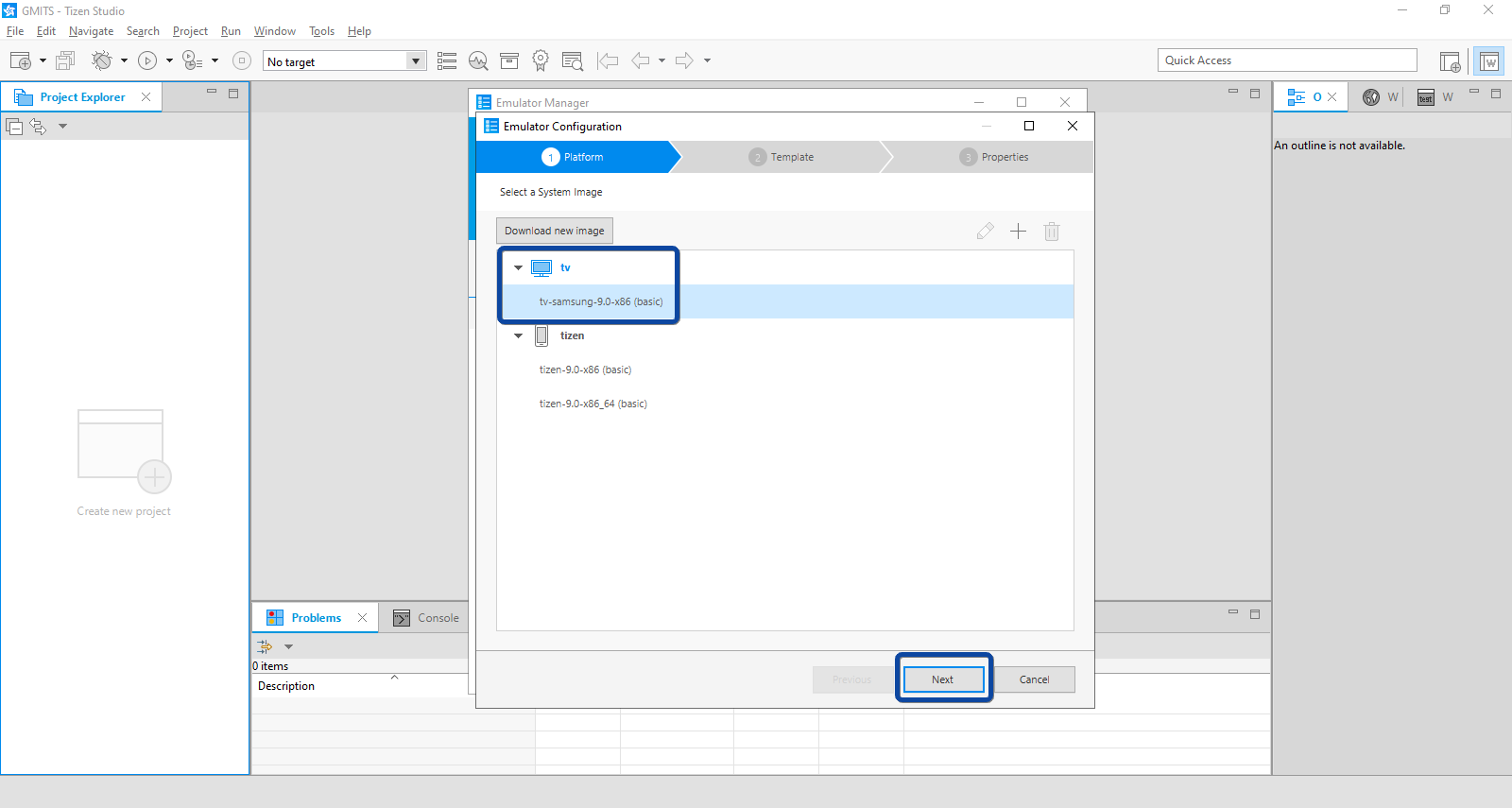Select tv-samsung-9.0-x86 (basic) image
The height and width of the screenshot is (808, 1512).
click(x=784, y=301)
